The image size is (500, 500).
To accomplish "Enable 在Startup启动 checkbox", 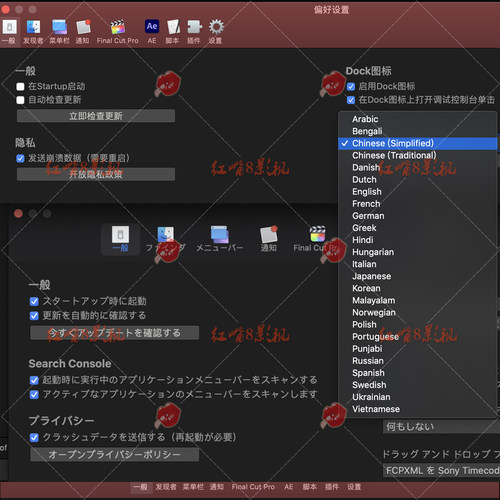I will [20, 87].
